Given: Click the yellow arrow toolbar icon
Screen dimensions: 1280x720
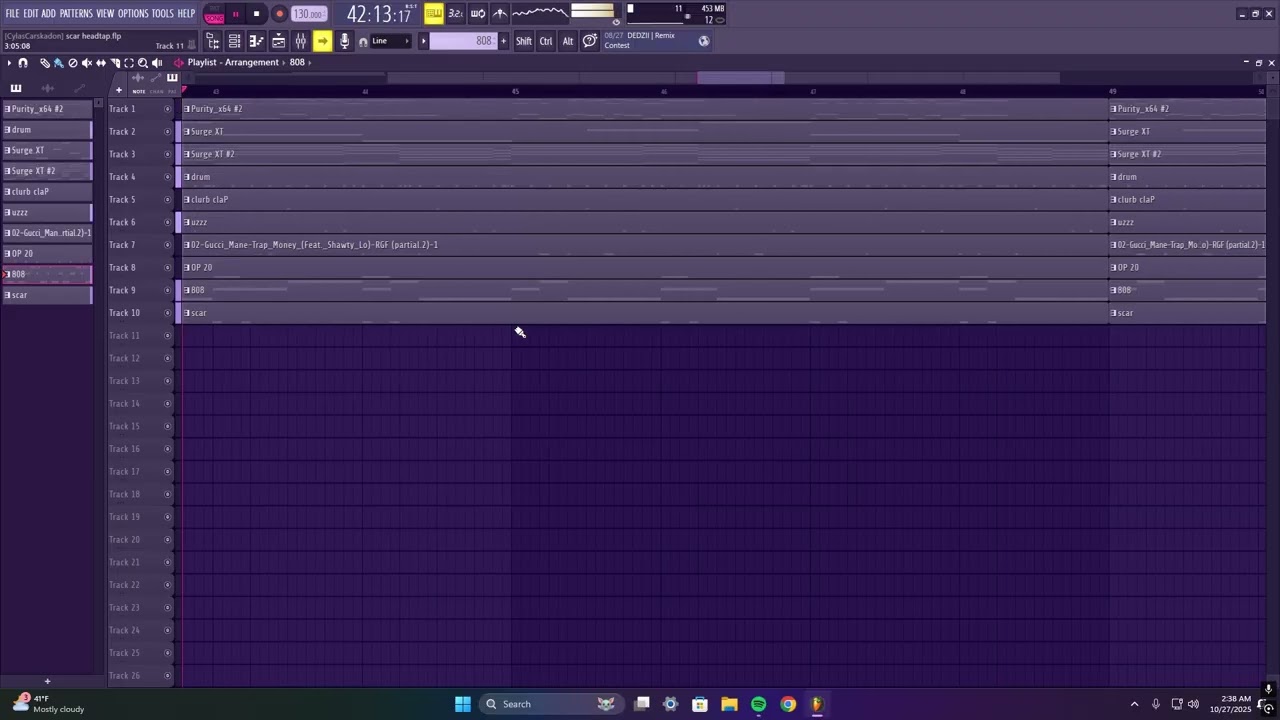Looking at the screenshot, I should click(322, 41).
